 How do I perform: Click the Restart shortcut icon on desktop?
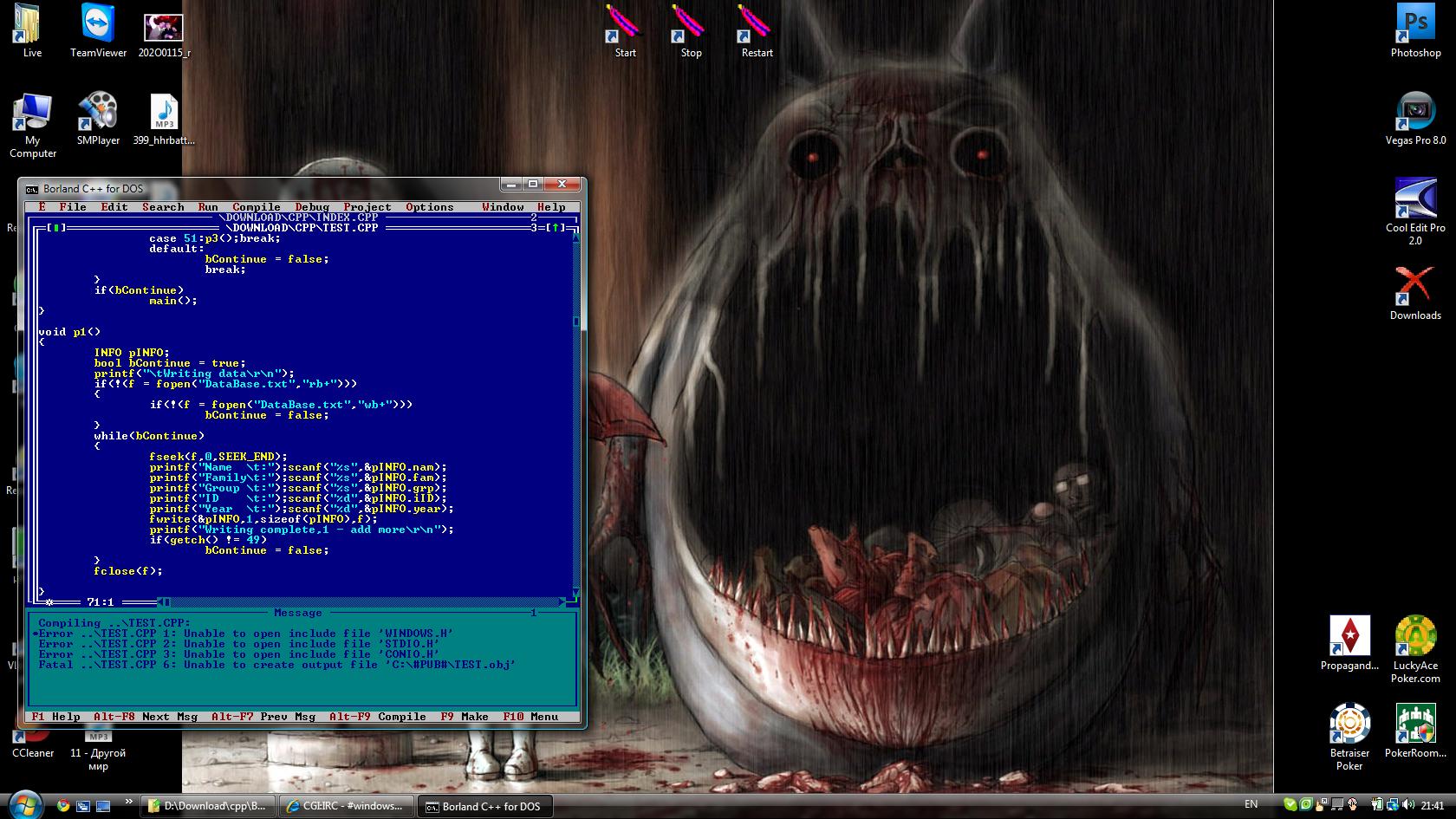coord(757,31)
